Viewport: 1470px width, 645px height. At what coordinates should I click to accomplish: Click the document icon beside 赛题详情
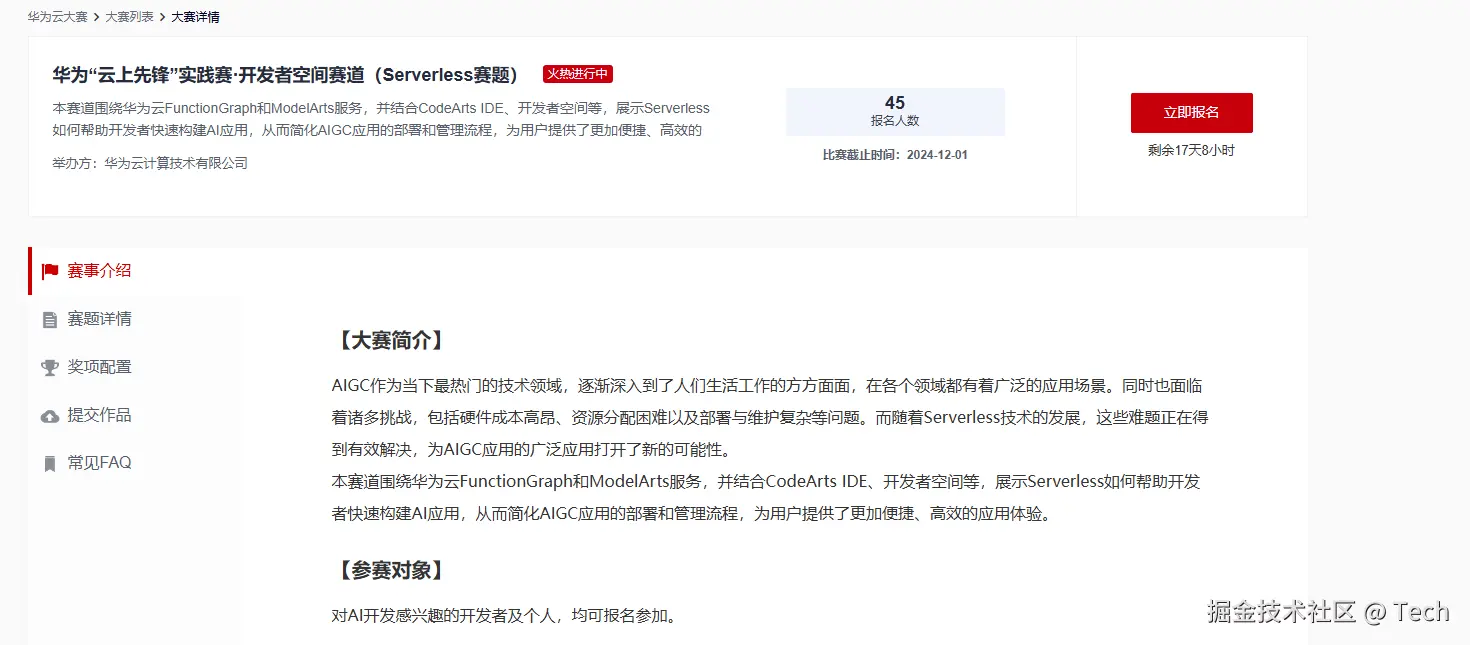click(x=50, y=320)
